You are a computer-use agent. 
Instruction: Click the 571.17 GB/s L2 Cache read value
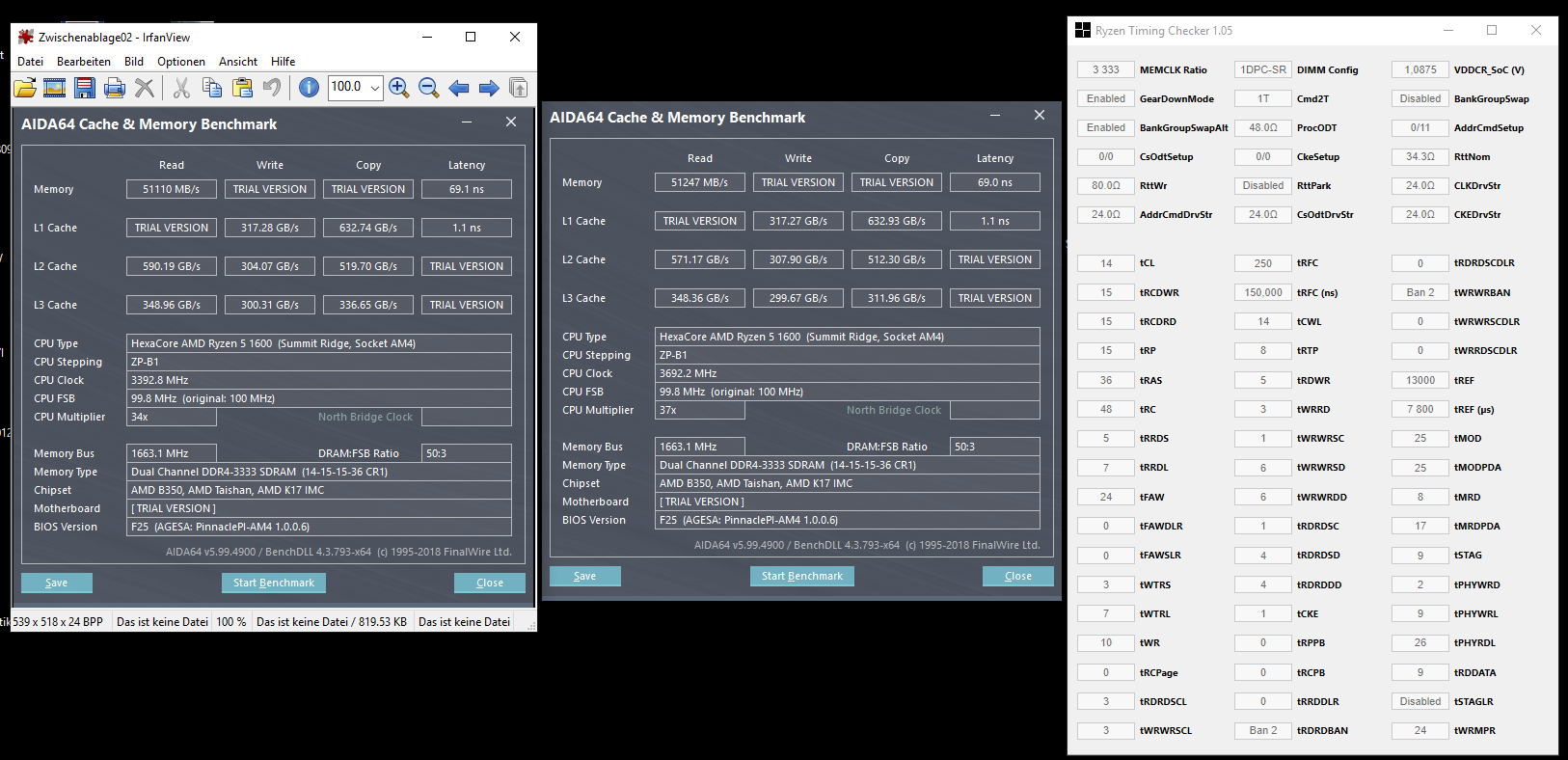click(700, 259)
